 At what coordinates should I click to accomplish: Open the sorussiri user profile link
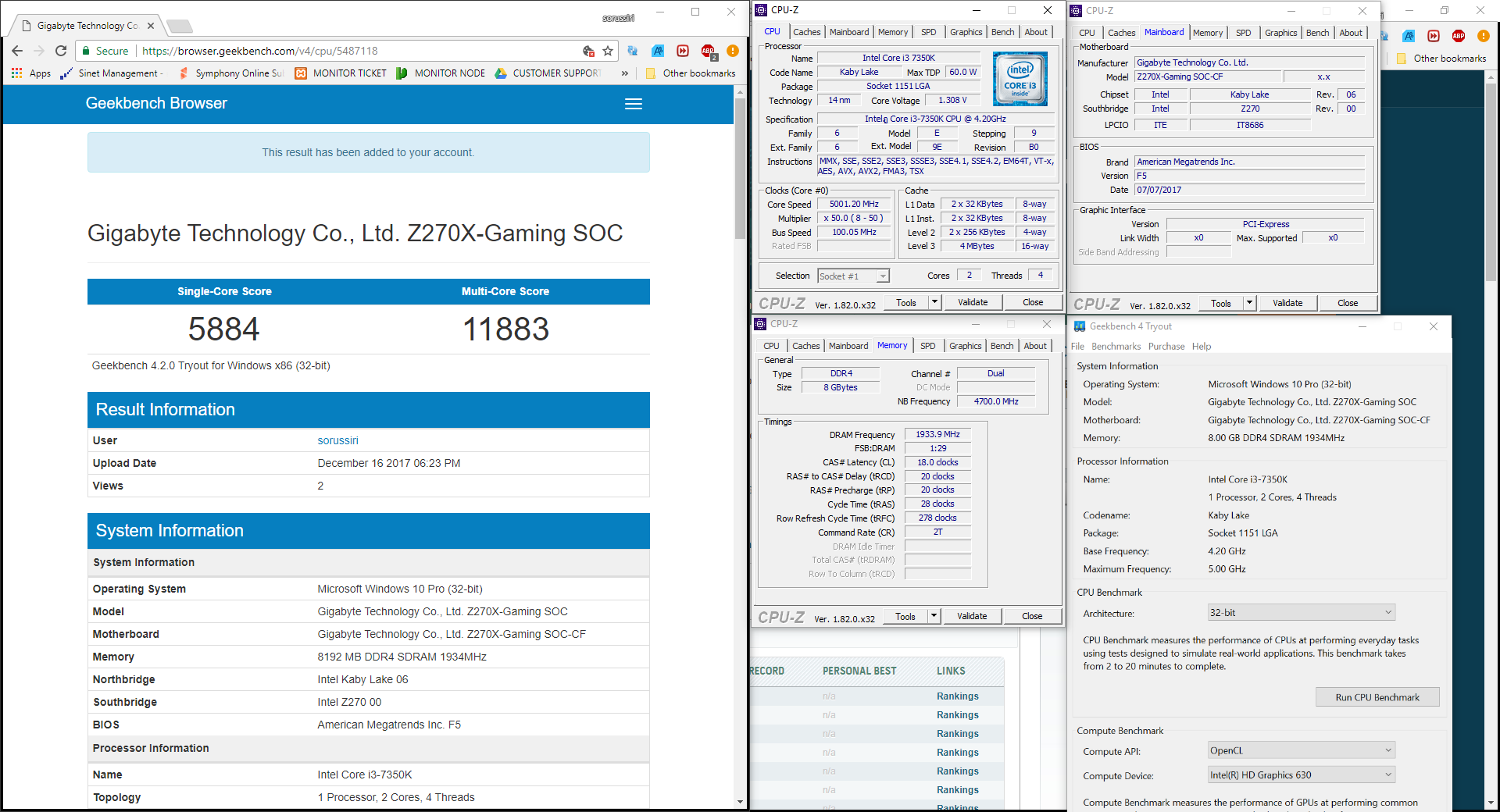337,440
